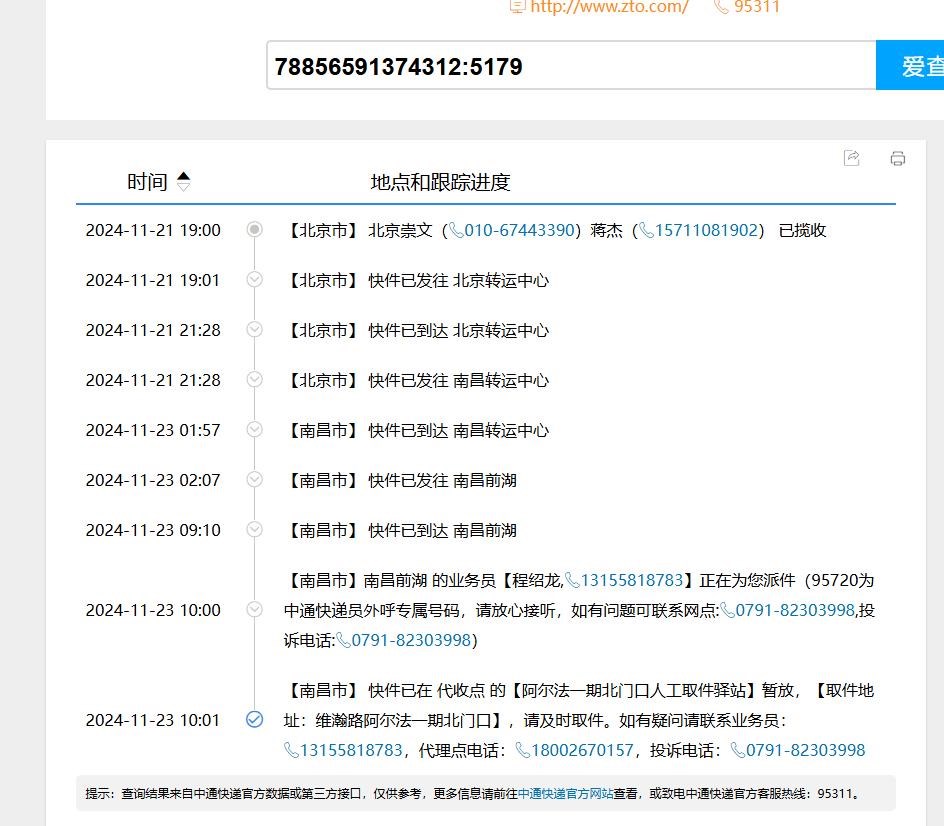Call courier phone 15711081902
Image resolution: width=944 pixels, height=826 pixels.
click(x=706, y=230)
